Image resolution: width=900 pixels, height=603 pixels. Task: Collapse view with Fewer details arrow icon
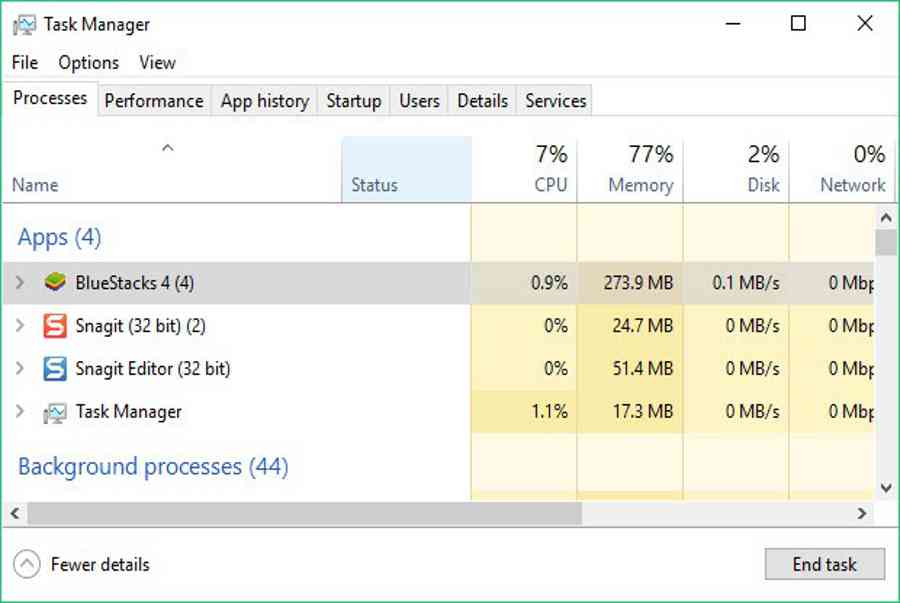[x=27, y=564]
